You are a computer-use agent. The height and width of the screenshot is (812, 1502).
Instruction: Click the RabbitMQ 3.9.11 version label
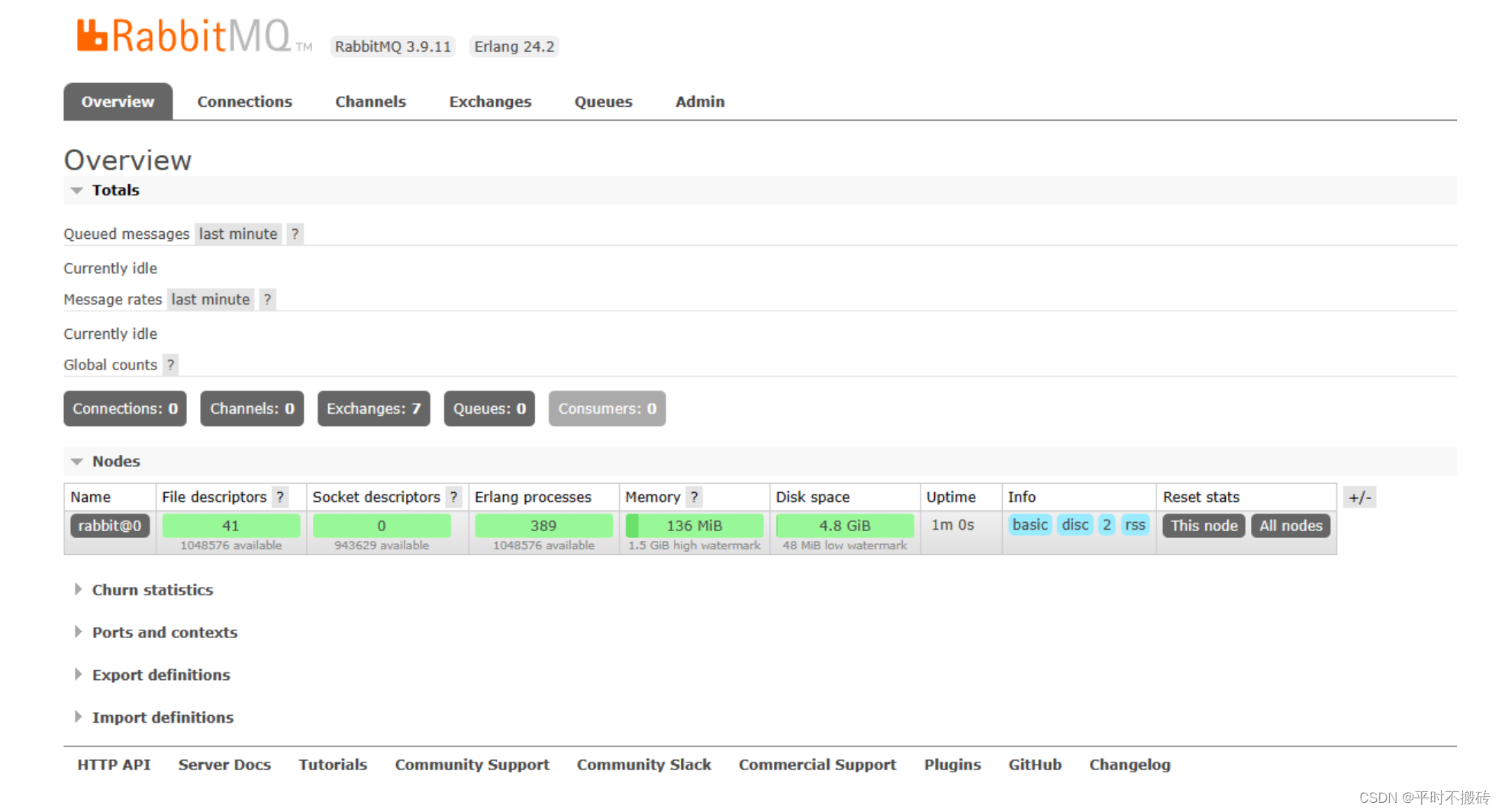coord(393,47)
